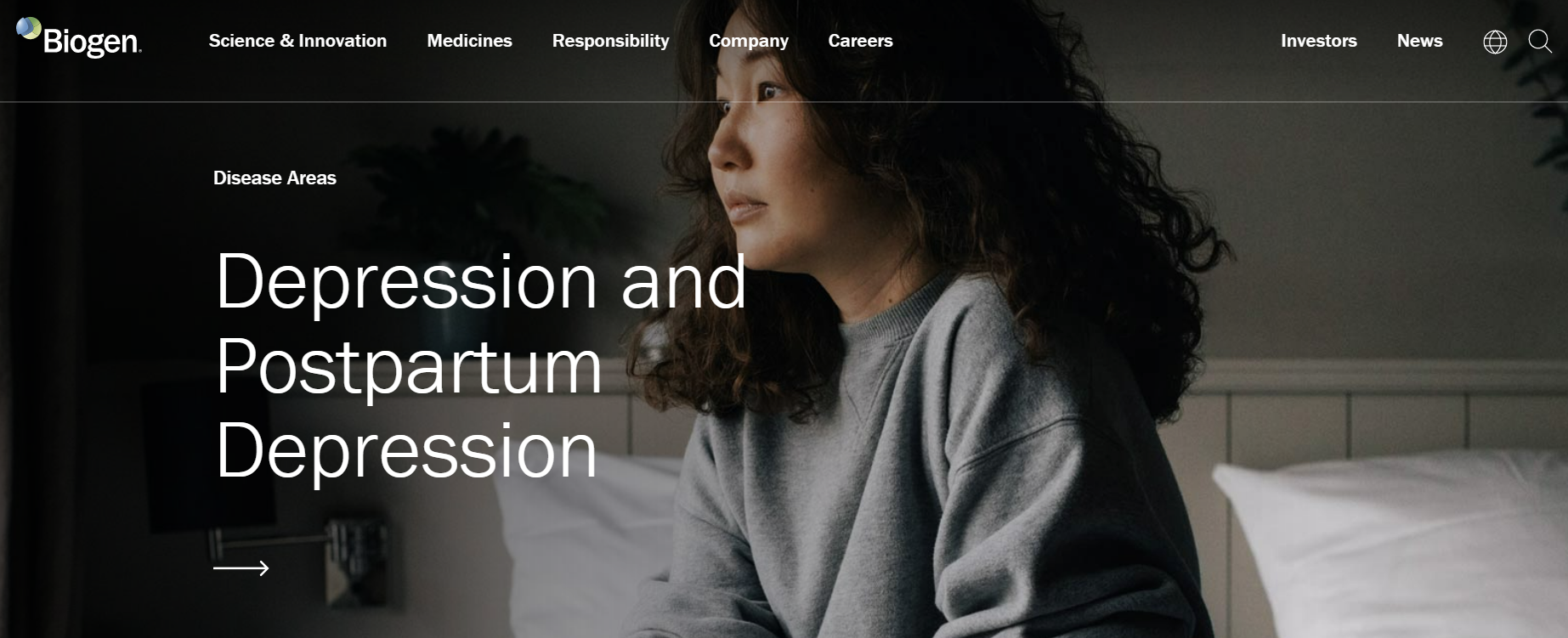Click the colored sphere in Biogen logo
This screenshot has height=638, width=1568.
click(x=29, y=28)
